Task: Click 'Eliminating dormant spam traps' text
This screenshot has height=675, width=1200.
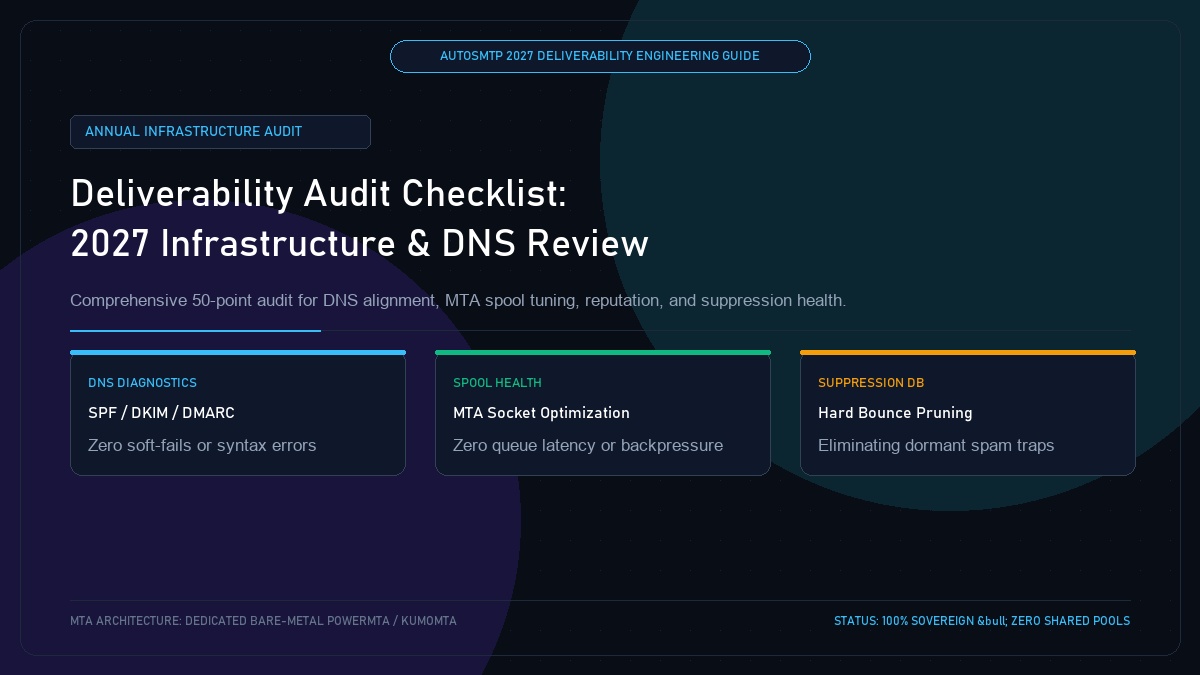Action: (x=936, y=445)
